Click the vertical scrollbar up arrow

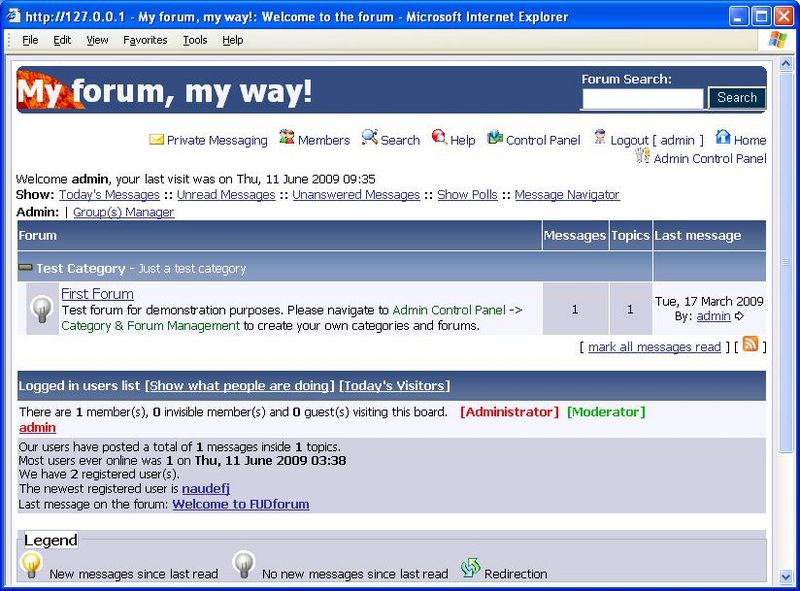coord(786,64)
